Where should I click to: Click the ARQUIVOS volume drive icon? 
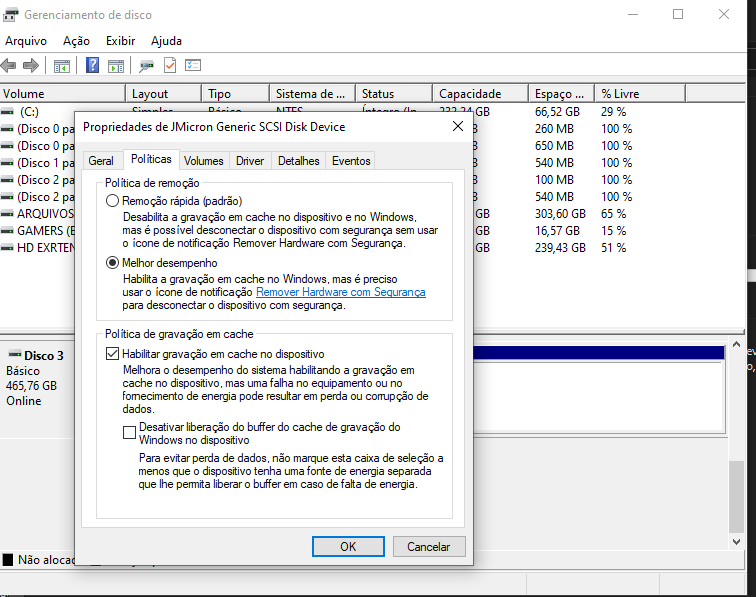click(x=7, y=214)
